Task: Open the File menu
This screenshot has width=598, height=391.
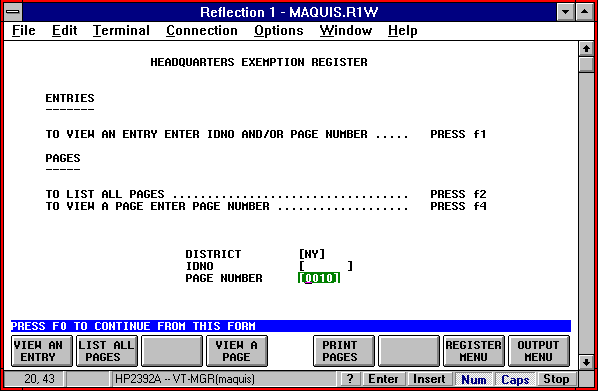Action: [24, 31]
